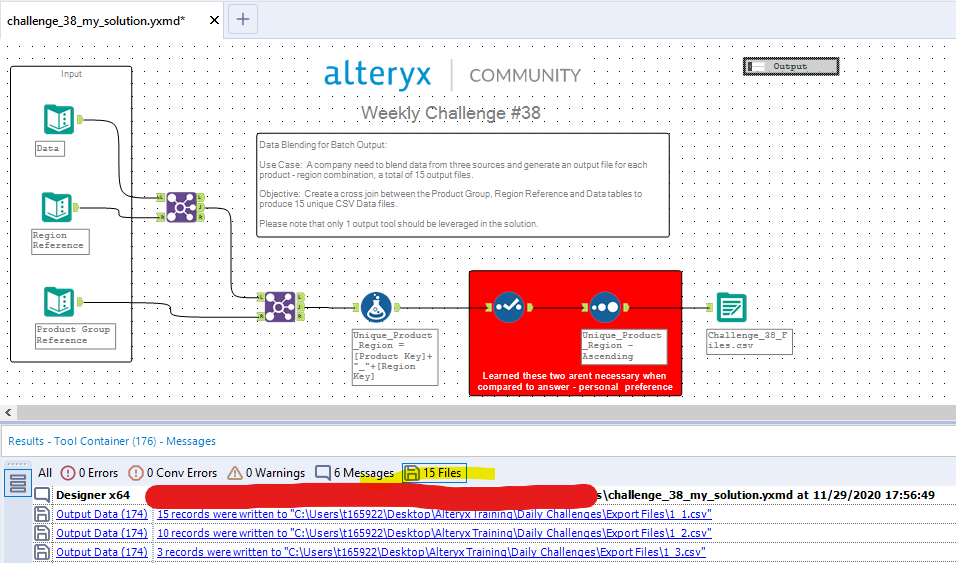Click the first Join tool connected to Data
Screen dimensions: 956x563
coord(182,207)
